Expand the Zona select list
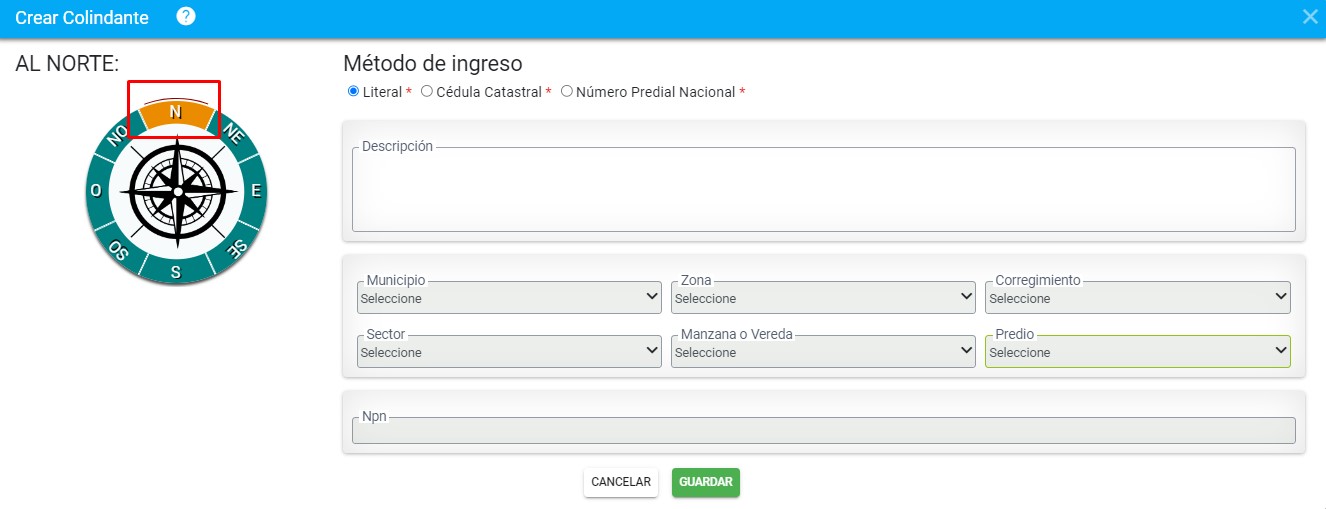Viewport: 1326px width, 509px height. 823,298
